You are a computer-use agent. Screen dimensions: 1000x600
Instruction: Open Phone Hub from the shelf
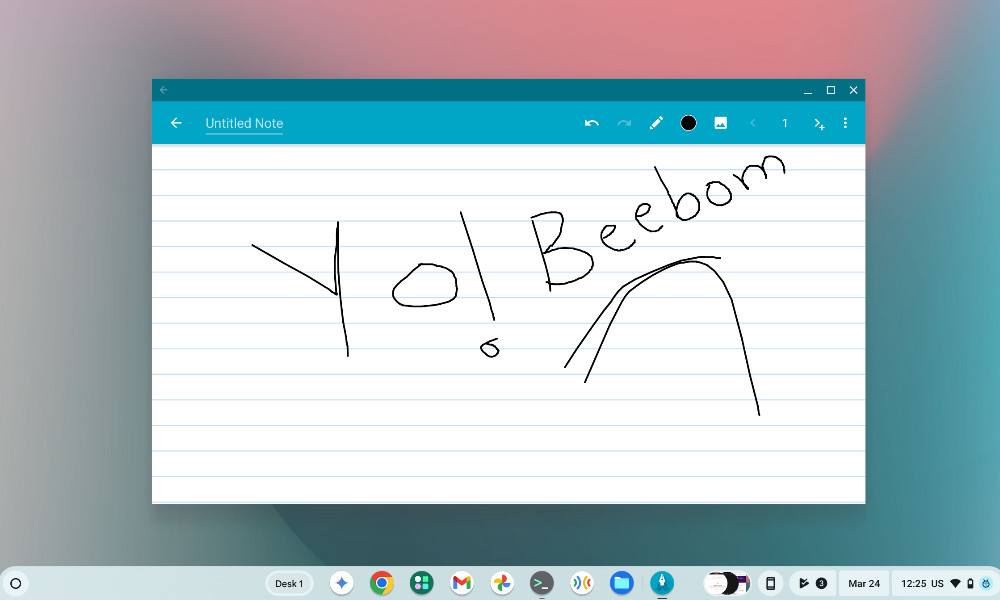pyautogui.click(x=770, y=583)
